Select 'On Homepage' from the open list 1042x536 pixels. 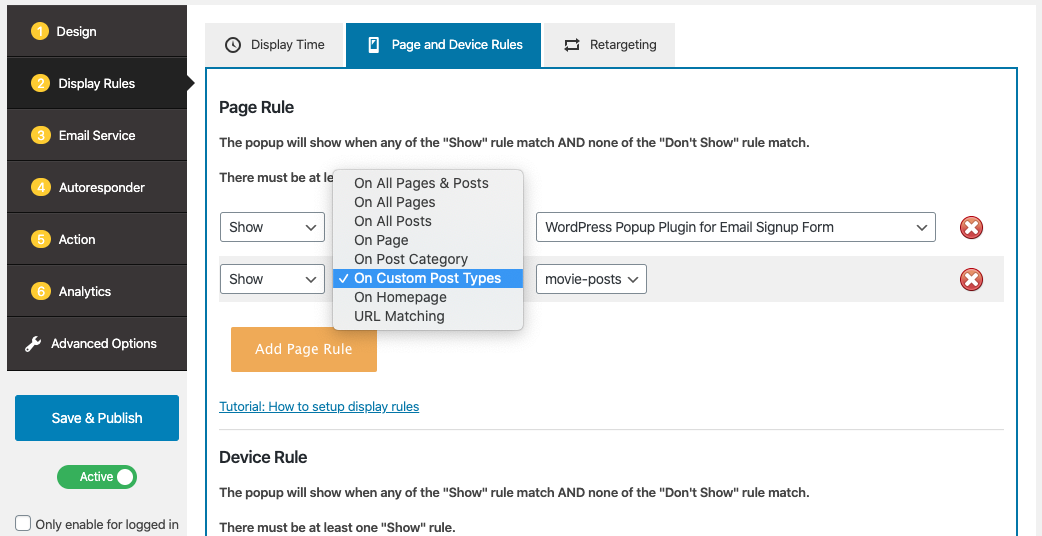[x=400, y=297]
